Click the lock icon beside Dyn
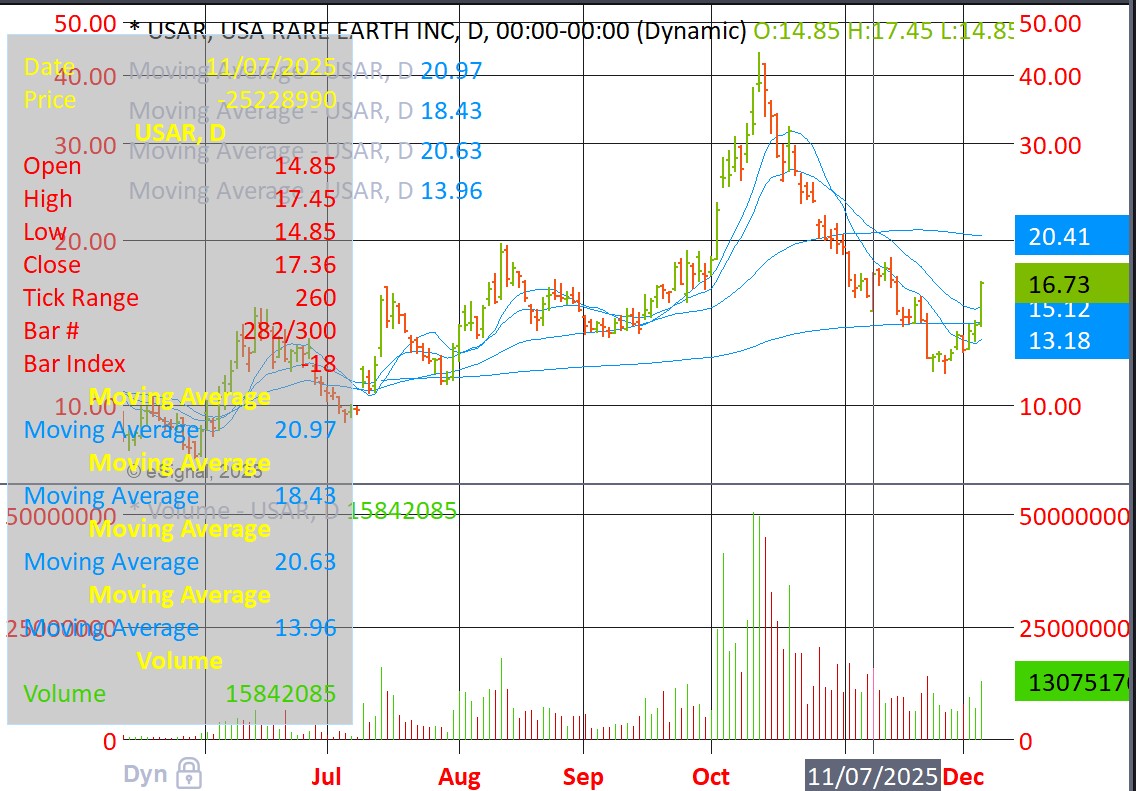This screenshot has height=791, width=1136. [189, 773]
